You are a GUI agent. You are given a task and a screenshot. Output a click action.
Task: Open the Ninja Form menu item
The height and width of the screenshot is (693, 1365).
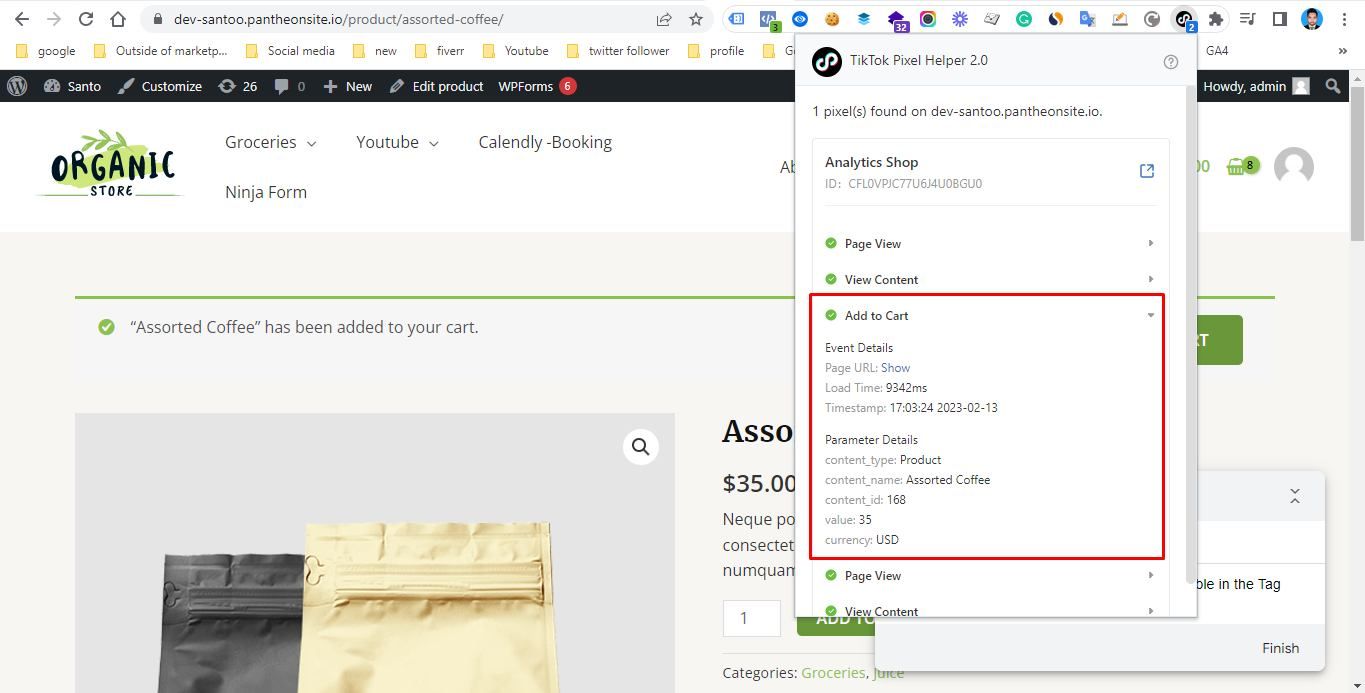click(x=266, y=192)
